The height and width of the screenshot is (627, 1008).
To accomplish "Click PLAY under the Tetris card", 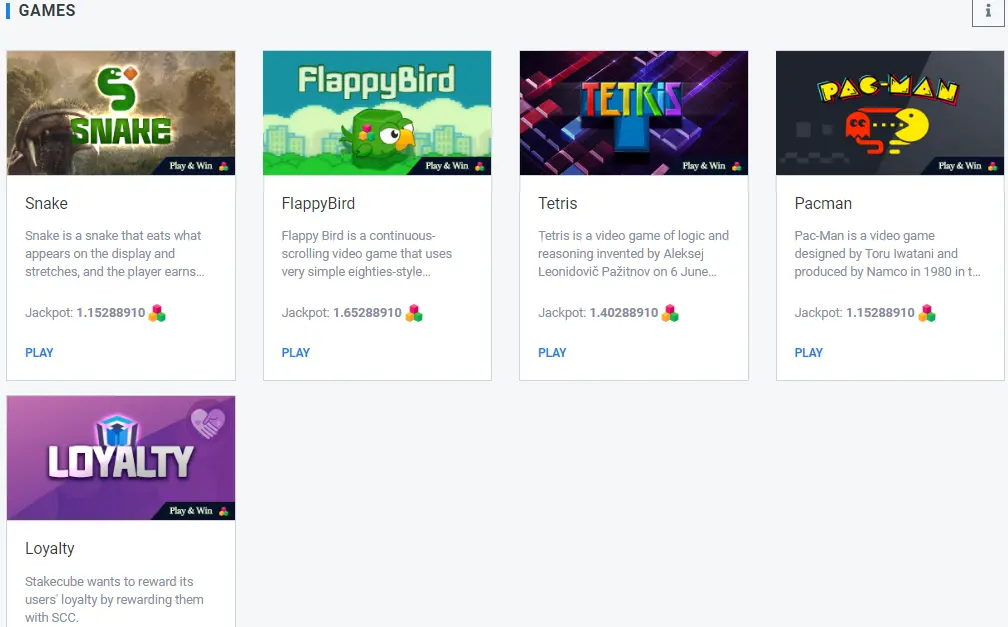I will [x=552, y=352].
